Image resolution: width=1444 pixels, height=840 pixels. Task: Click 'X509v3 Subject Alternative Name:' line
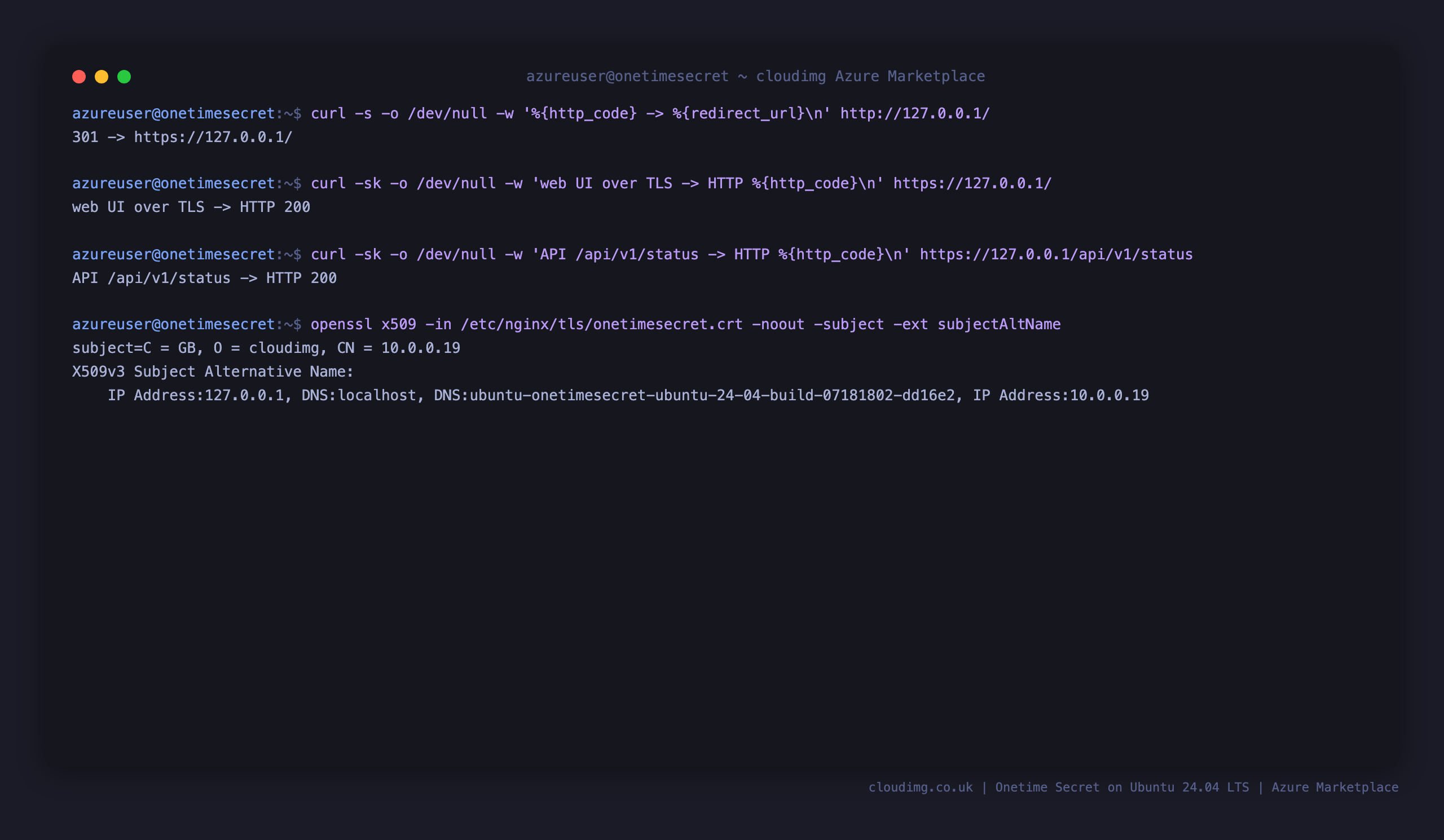(213, 372)
